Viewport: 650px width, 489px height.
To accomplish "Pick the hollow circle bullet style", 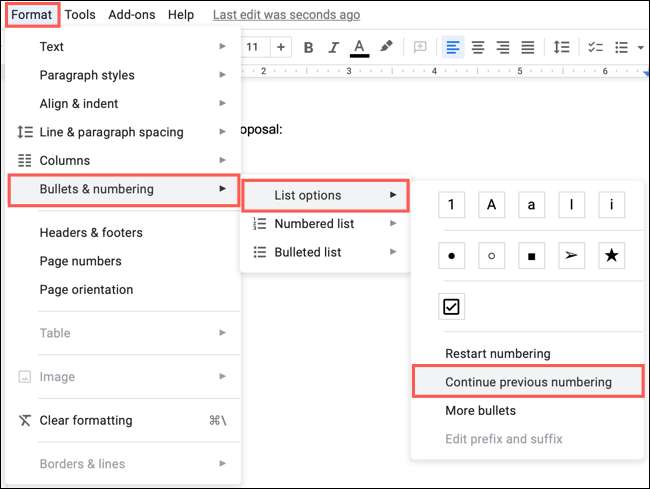I will (x=491, y=255).
